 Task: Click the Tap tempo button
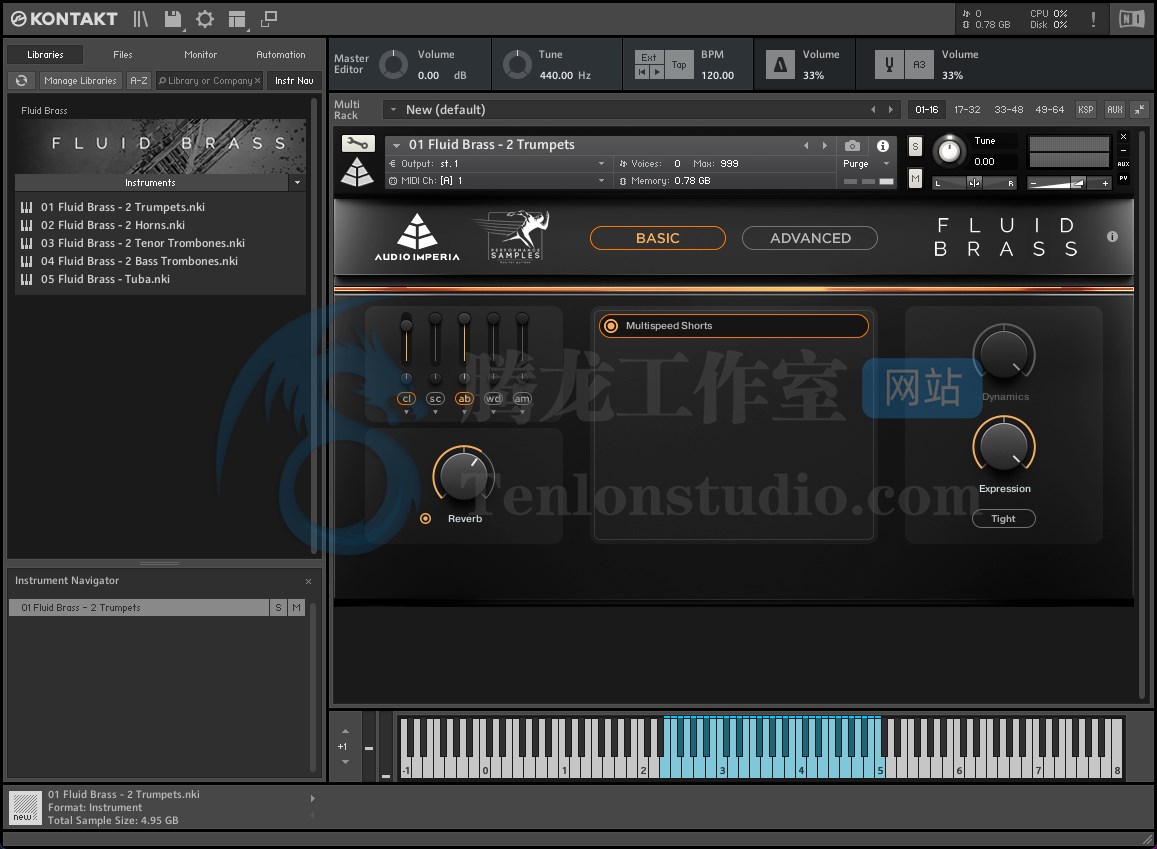coord(679,65)
